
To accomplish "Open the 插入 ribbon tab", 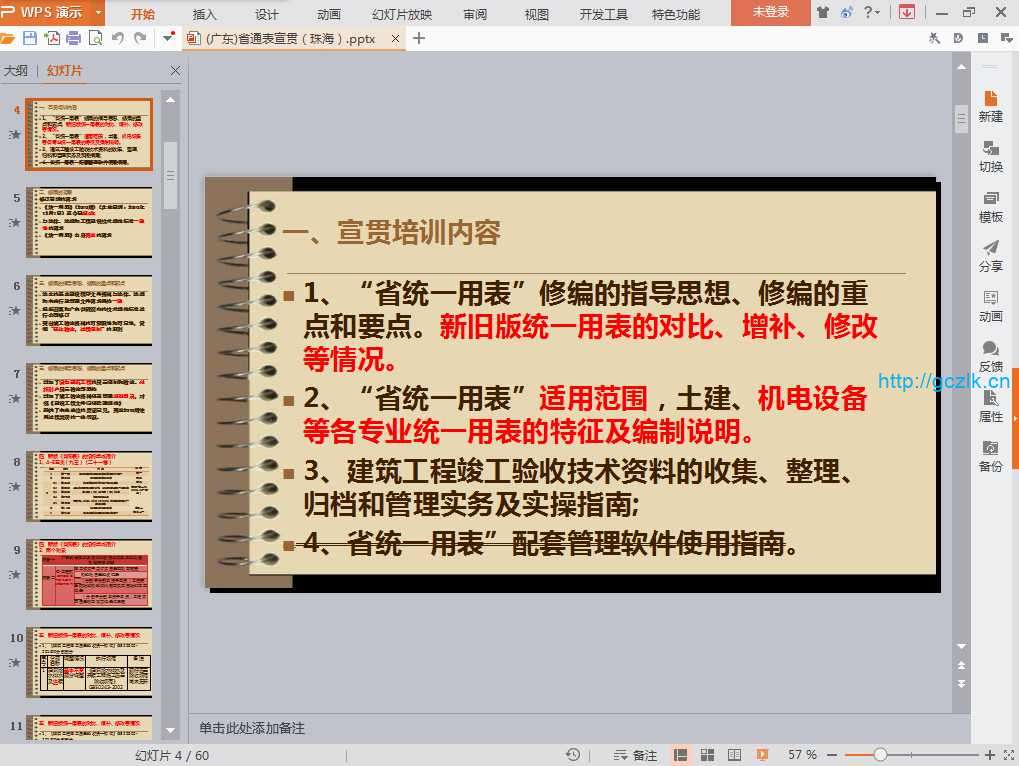I will (204, 14).
